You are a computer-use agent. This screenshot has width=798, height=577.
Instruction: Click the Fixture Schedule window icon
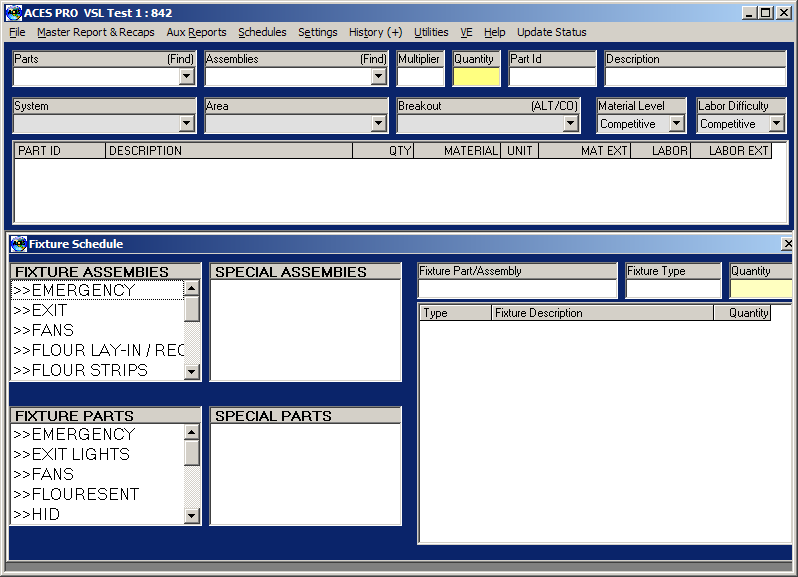(19, 244)
